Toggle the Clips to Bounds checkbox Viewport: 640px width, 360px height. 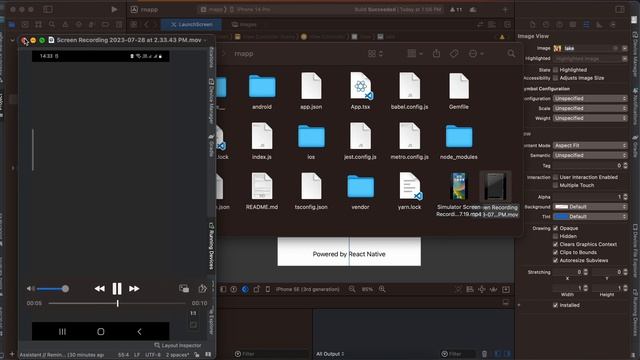tap(555, 252)
